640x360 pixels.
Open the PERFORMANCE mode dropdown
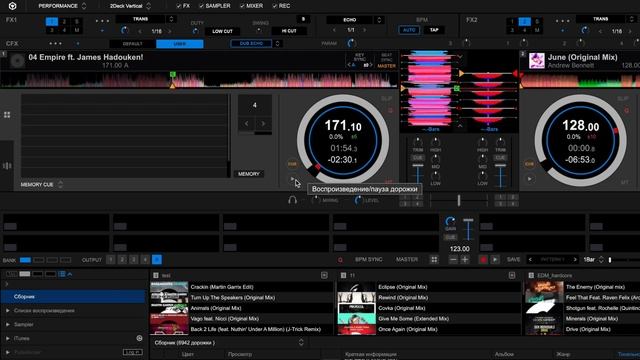(x=62, y=6)
